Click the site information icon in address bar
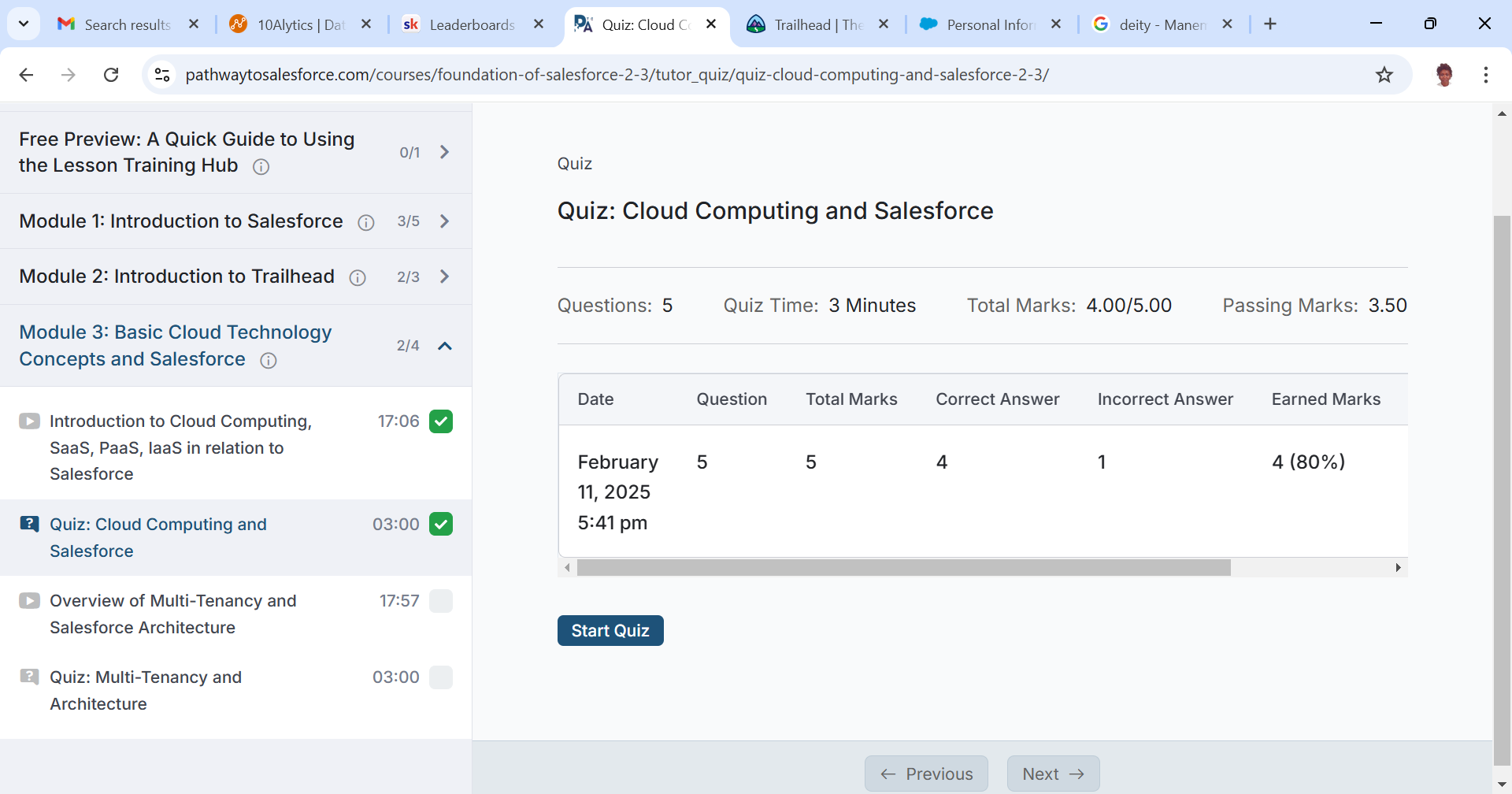 click(x=162, y=74)
